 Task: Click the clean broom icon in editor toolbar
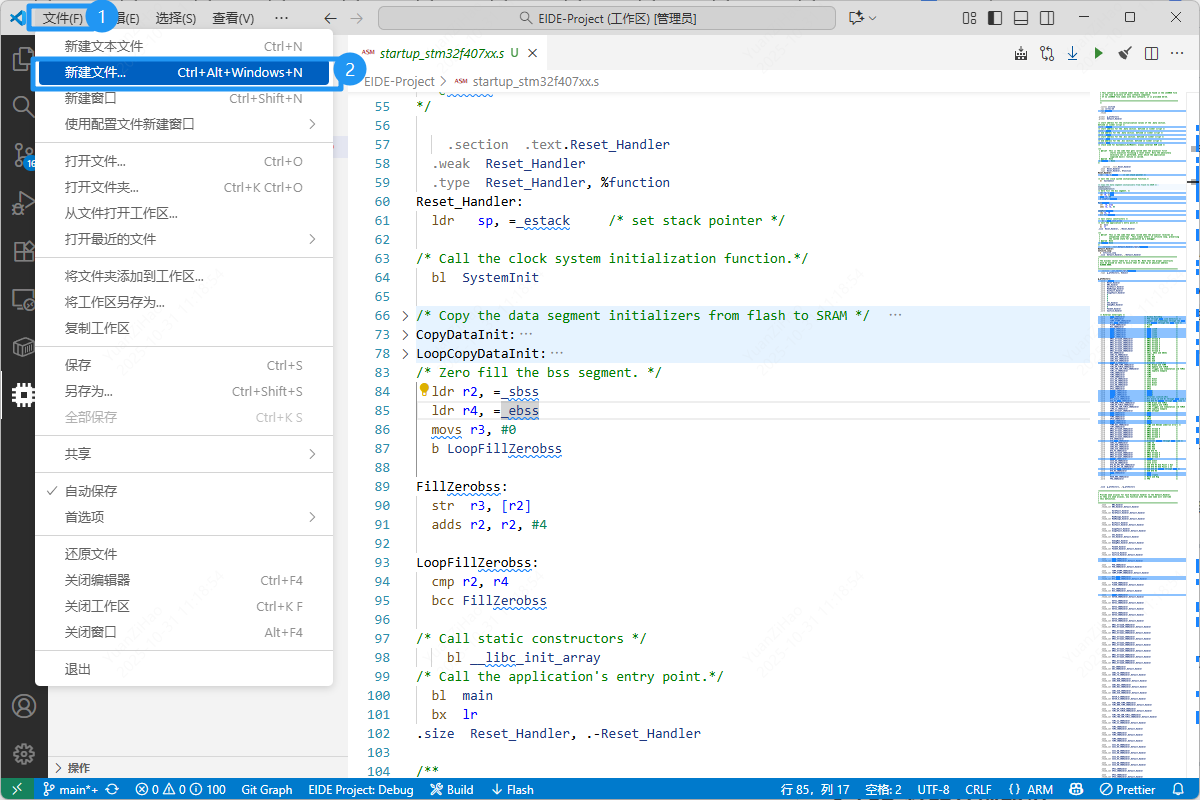coord(1125,53)
